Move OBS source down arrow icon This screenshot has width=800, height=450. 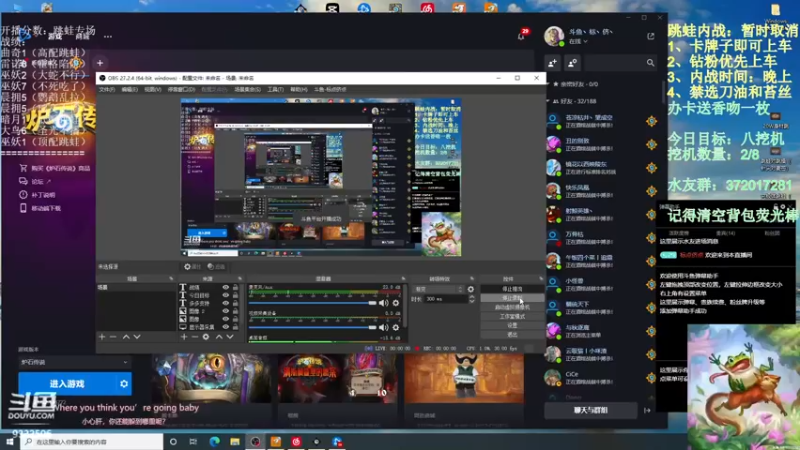[230, 337]
